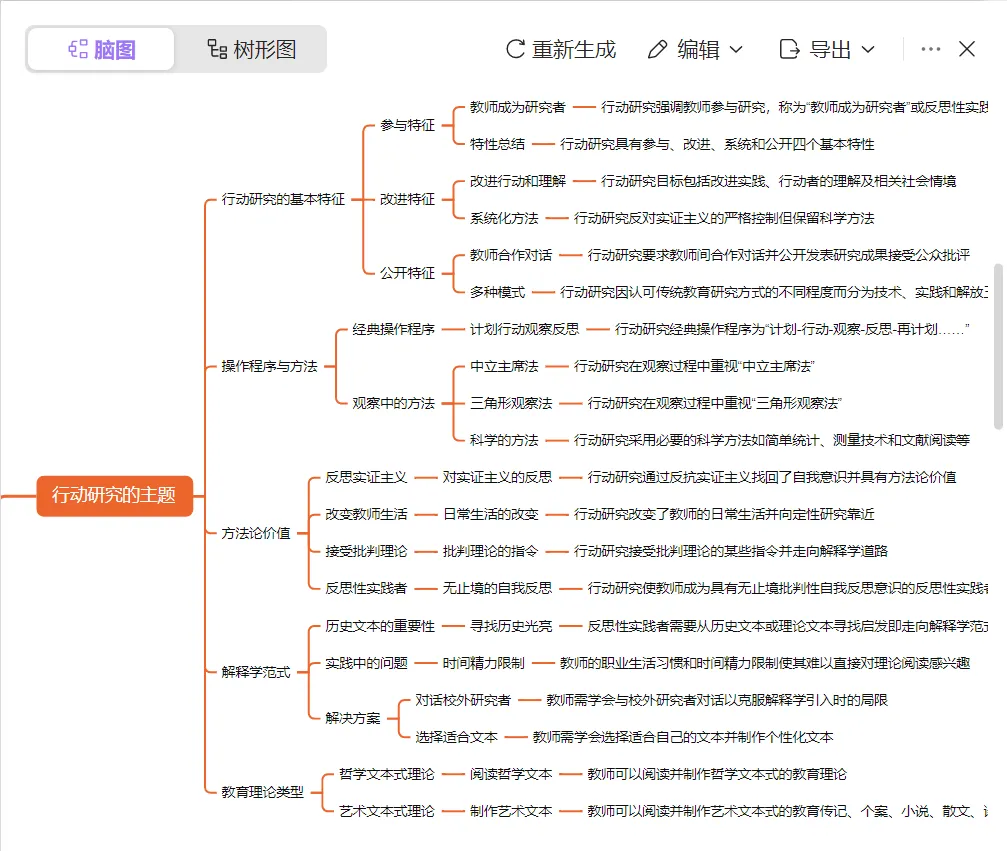This screenshot has height=851, width=1007.
Task: Click the 树形图 tree diagram icon
Action: [x=217, y=49]
